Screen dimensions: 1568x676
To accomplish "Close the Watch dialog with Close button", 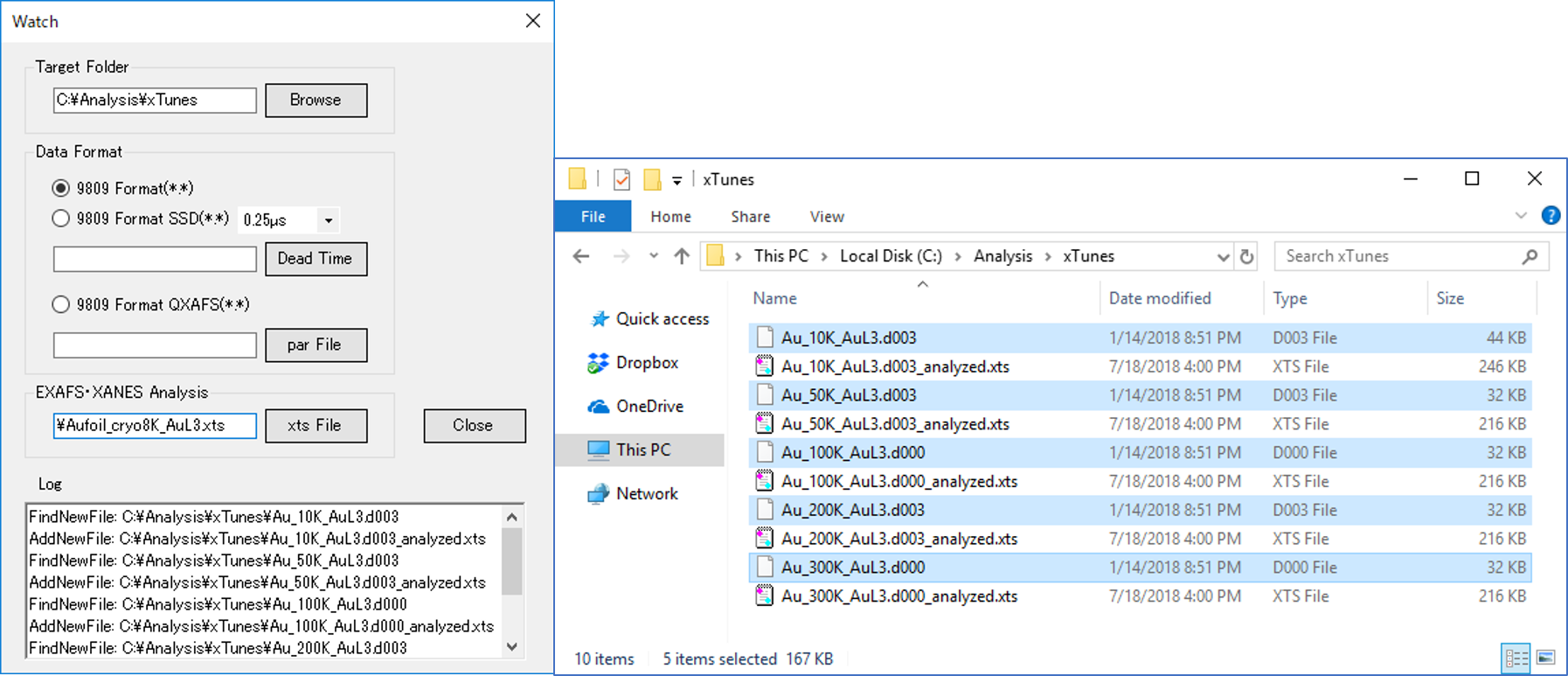I will (x=475, y=426).
